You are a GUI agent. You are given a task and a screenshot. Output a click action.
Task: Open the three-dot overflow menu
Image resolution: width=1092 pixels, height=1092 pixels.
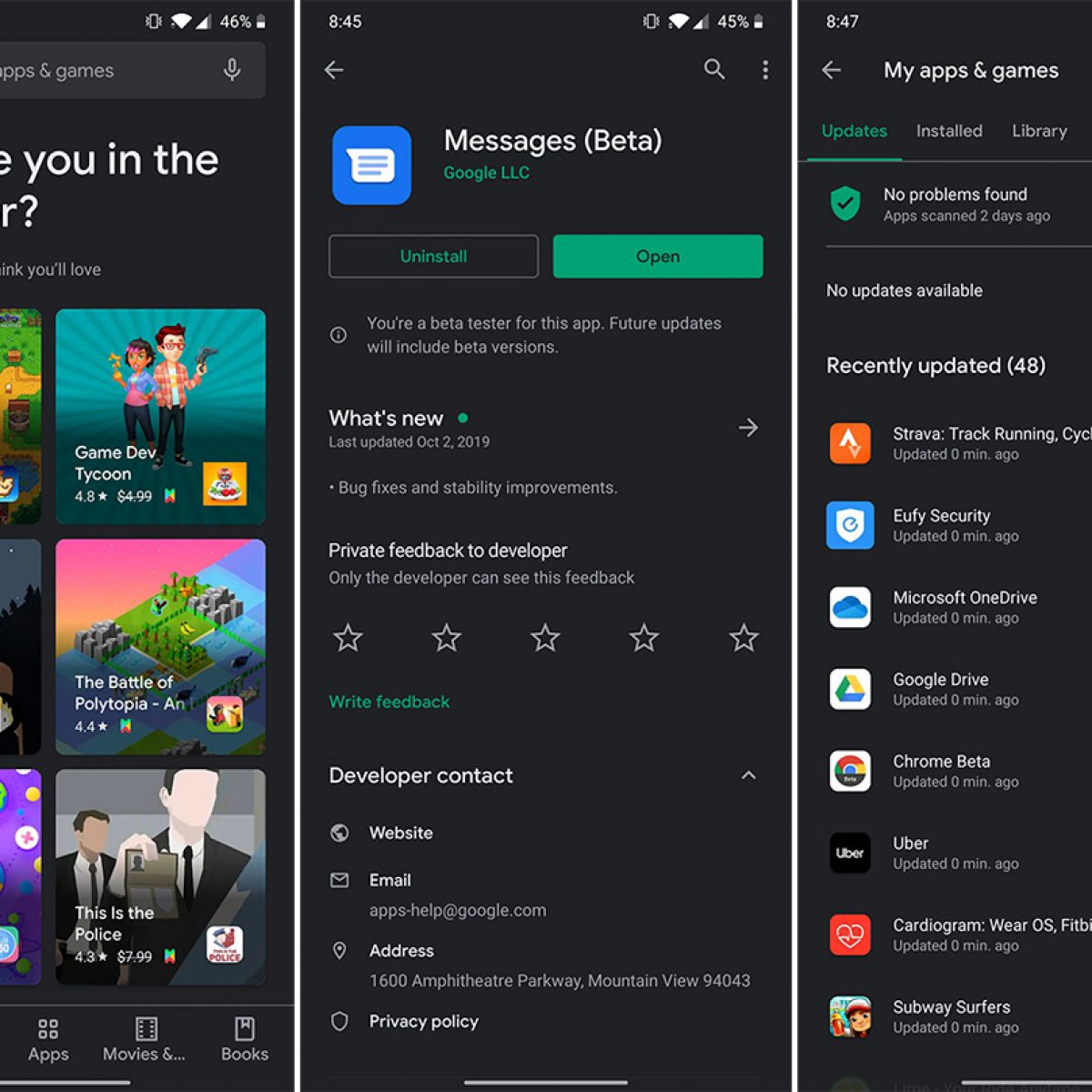coord(765,70)
